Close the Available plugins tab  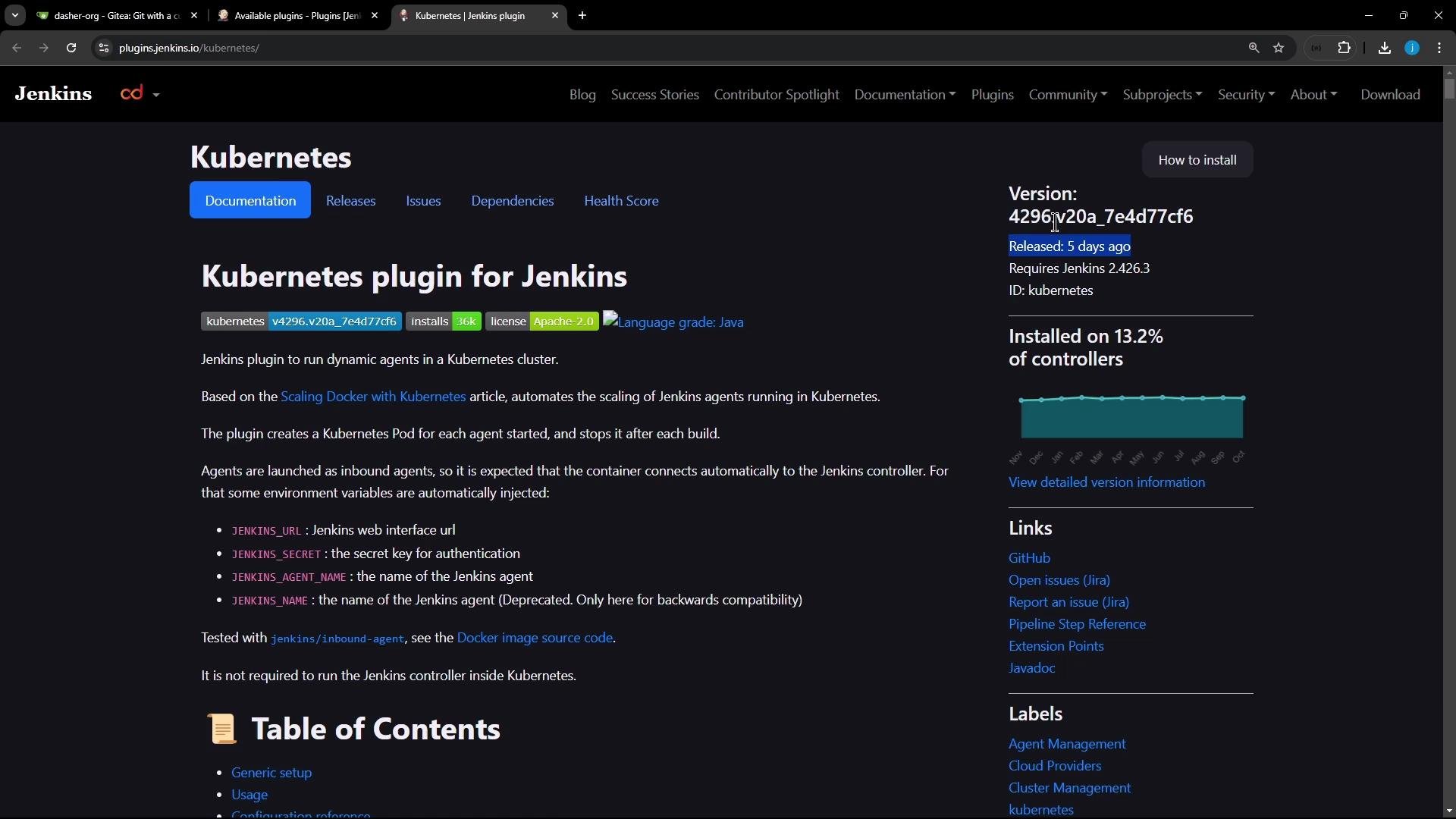pyautogui.click(x=375, y=15)
